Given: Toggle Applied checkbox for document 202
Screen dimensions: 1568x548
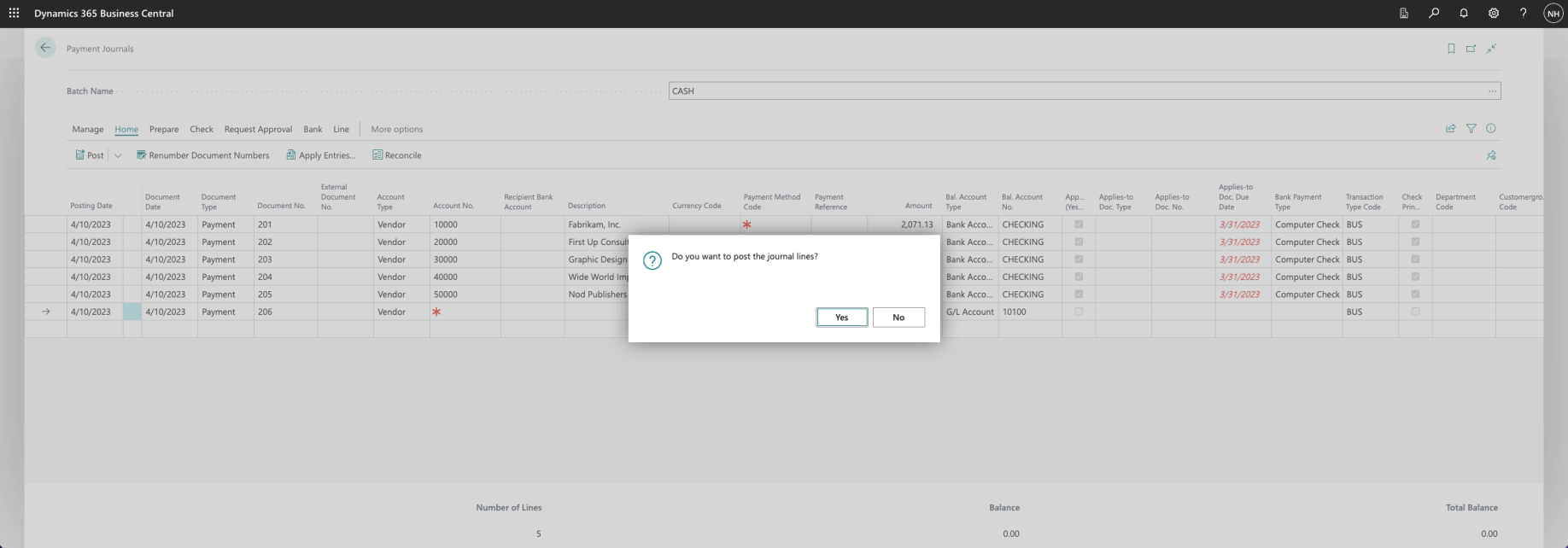Looking at the screenshot, I should point(1079,242).
